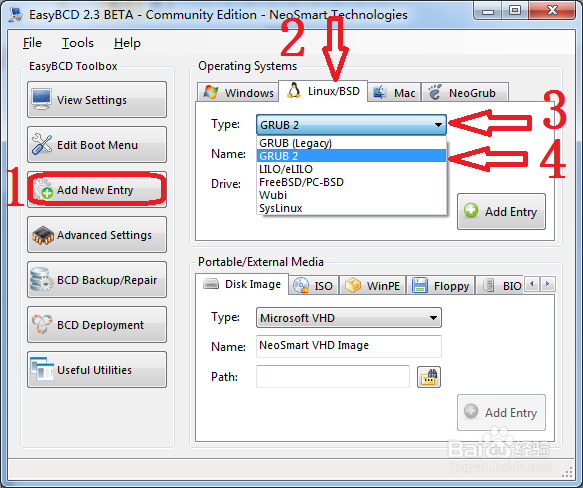Select SysLinux from the type list
Viewport: 583px width, 488px height.
(x=351, y=208)
